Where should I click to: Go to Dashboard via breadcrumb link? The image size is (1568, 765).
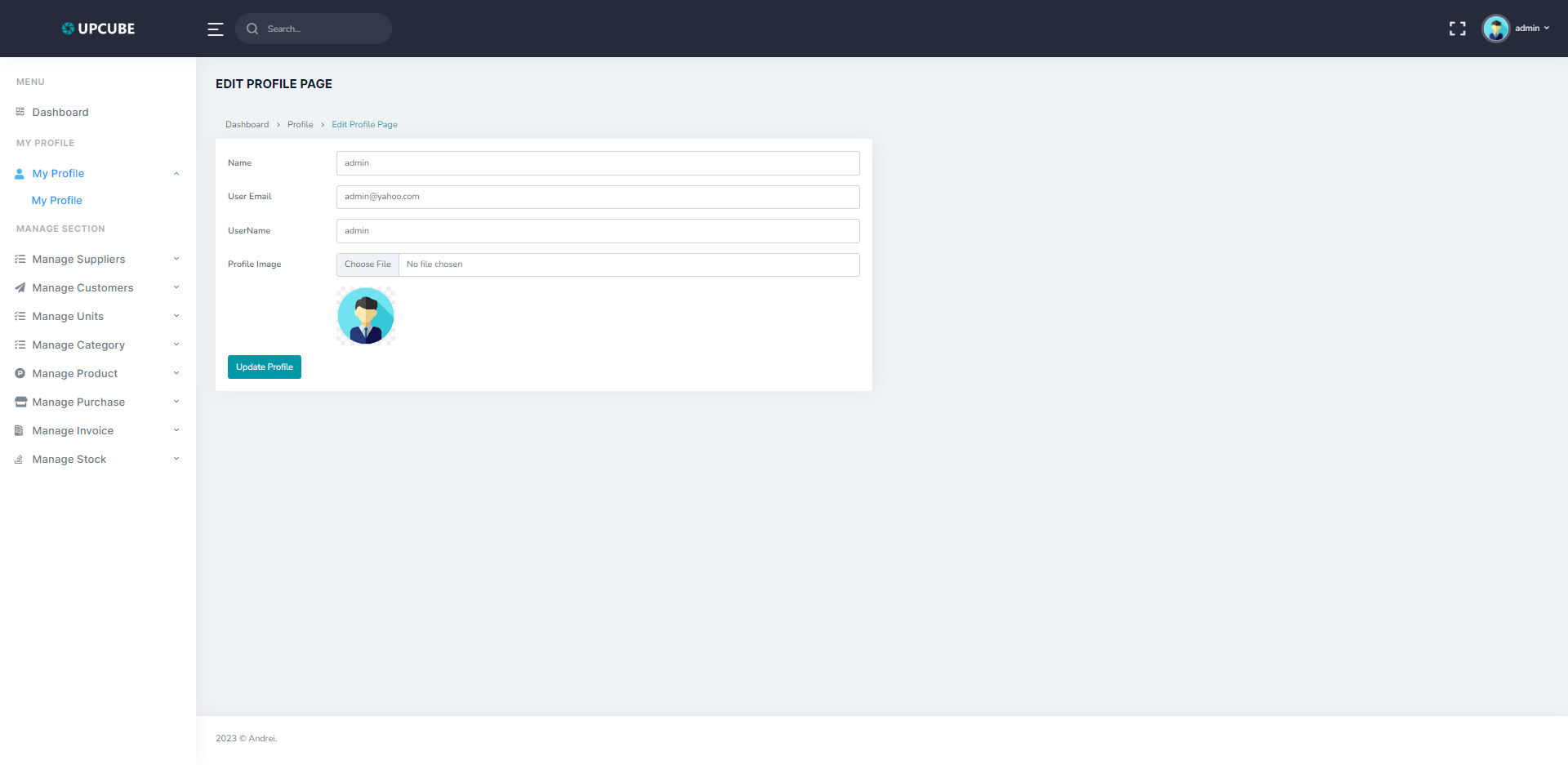247,125
